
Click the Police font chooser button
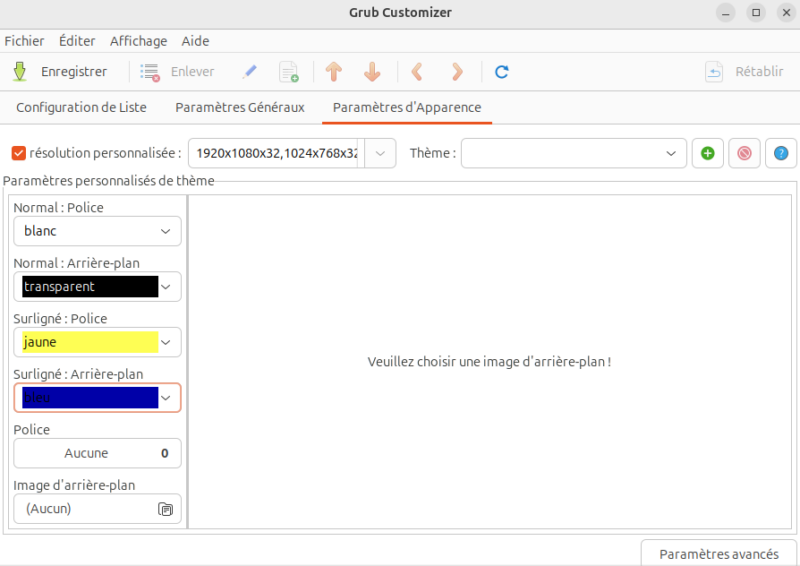97,453
